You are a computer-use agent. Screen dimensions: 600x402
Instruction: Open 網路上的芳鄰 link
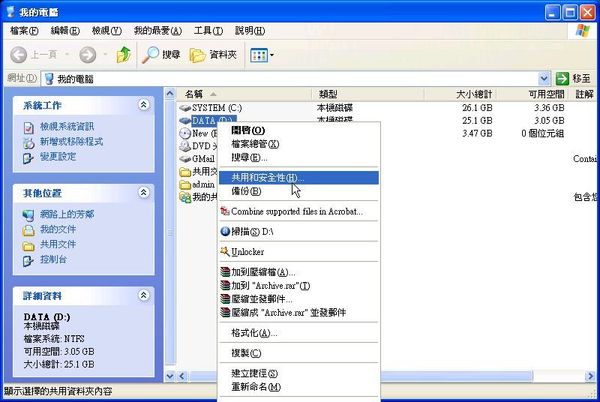click(67, 214)
